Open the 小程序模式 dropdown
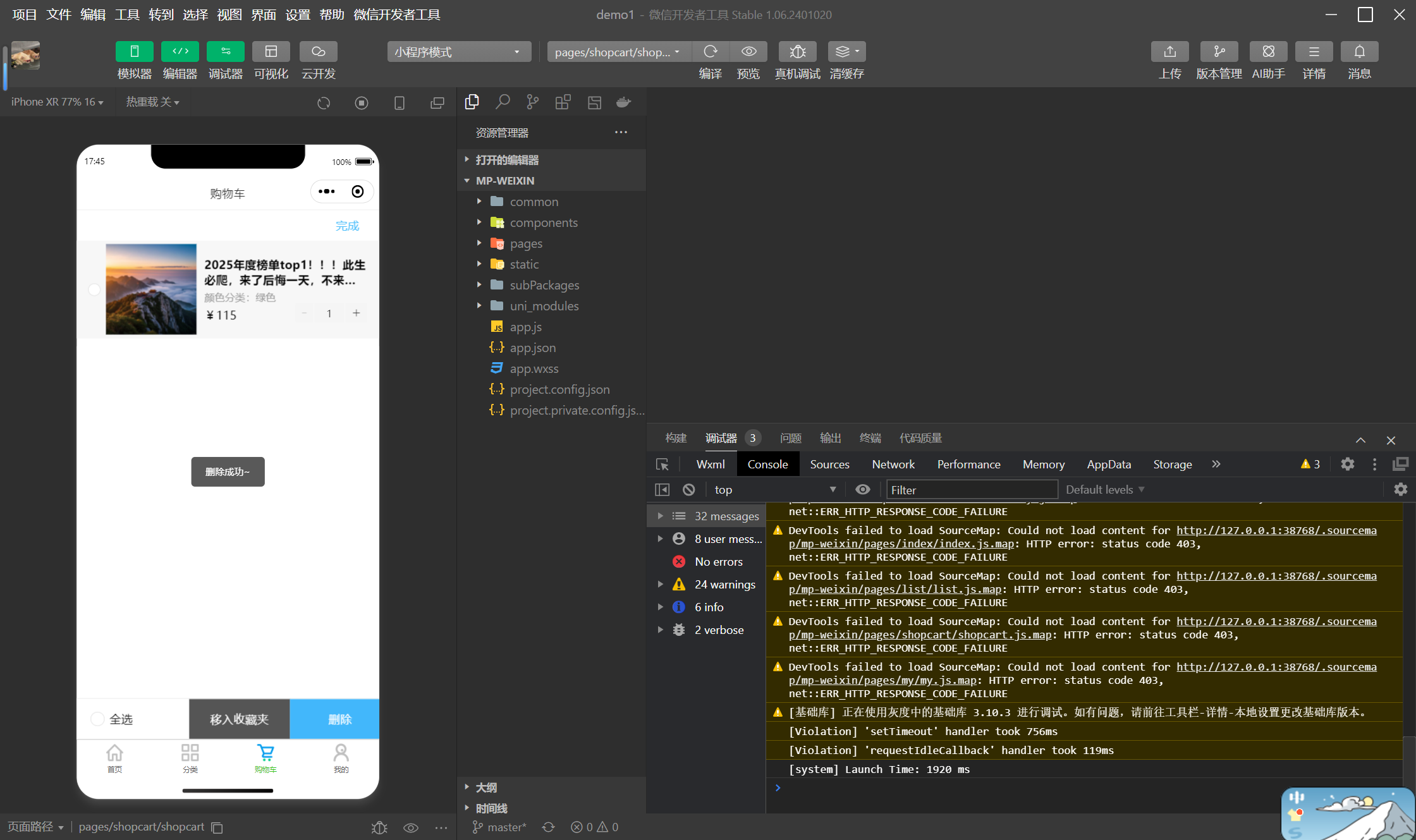1416x840 pixels. [x=458, y=52]
